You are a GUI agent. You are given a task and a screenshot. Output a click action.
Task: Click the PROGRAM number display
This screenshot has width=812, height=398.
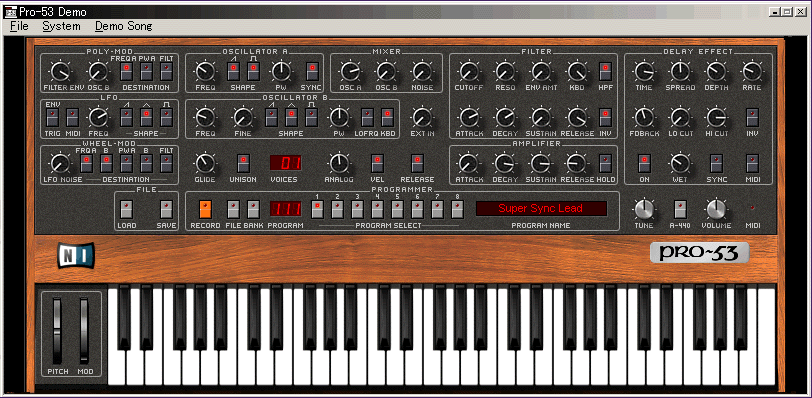click(x=285, y=209)
